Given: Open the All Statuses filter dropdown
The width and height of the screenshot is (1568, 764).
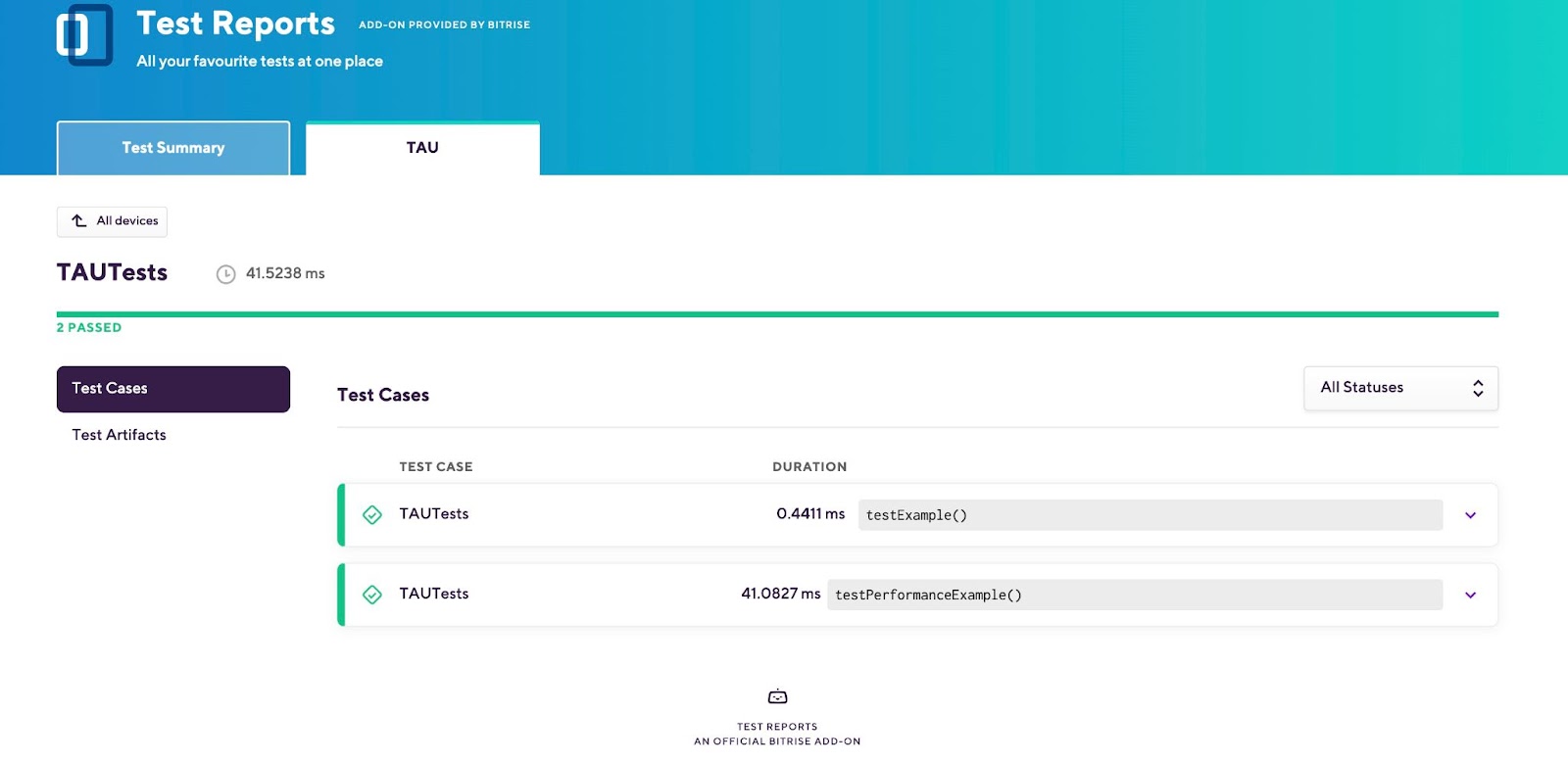Looking at the screenshot, I should pyautogui.click(x=1400, y=388).
